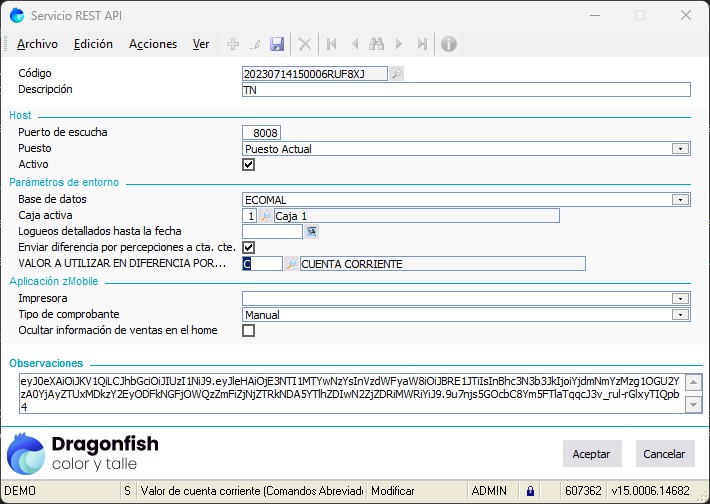Click the Save (floppy disk) toolbar icon
Image resolution: width=710 pixels, height=504 pixels.
[x=277, y=44]
